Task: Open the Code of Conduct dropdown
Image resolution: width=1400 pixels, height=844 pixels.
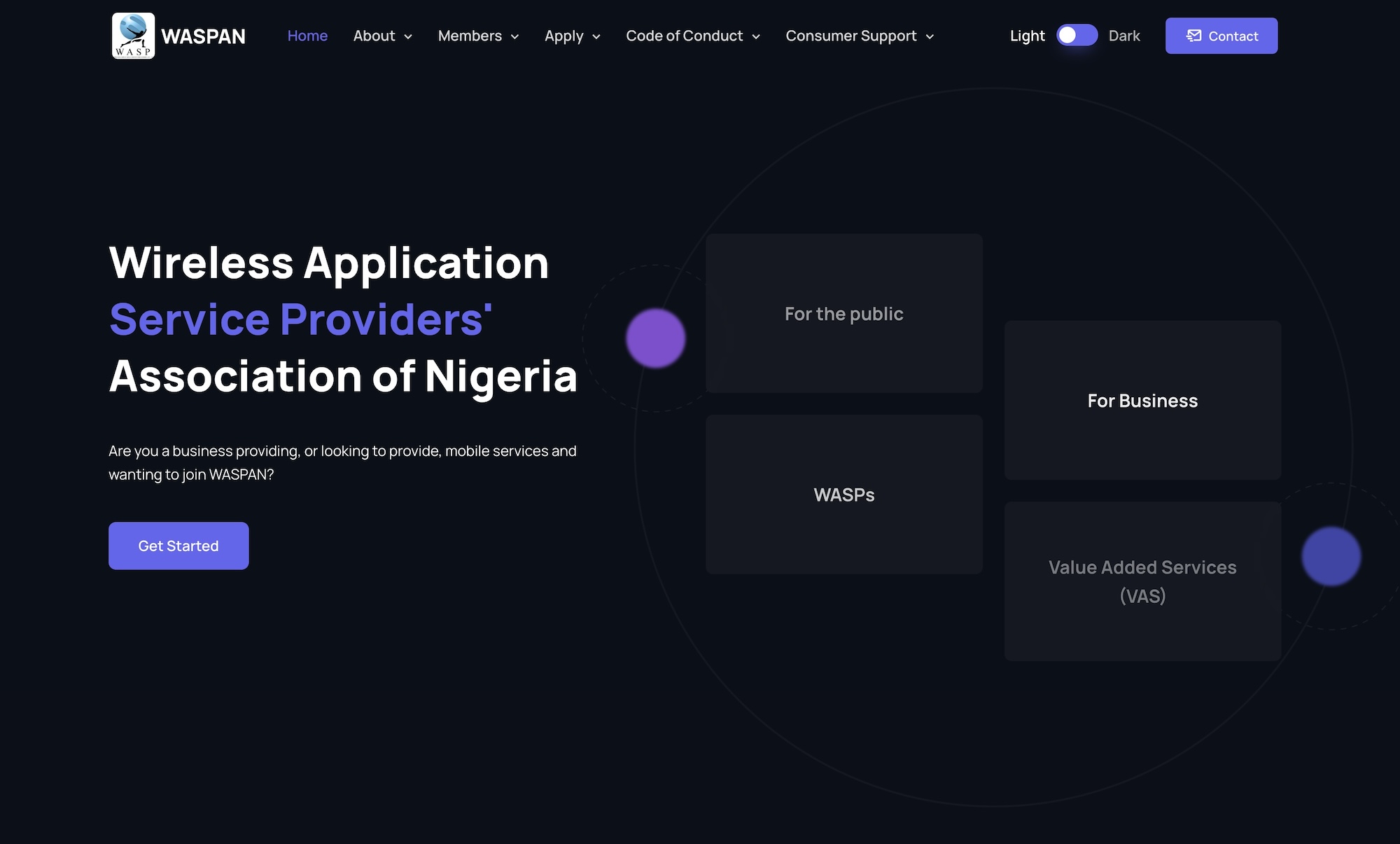Action: 692,36
